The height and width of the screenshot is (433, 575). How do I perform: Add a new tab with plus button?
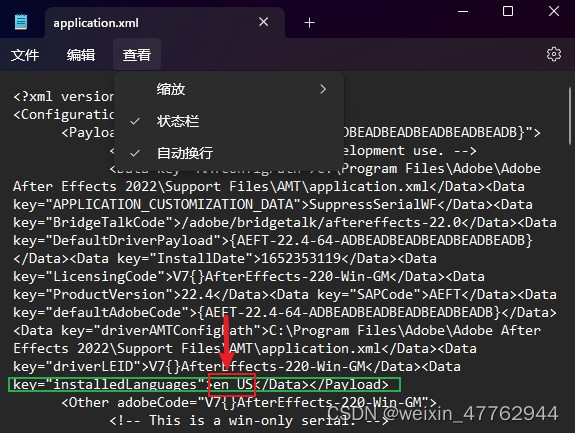click(310, 23)
